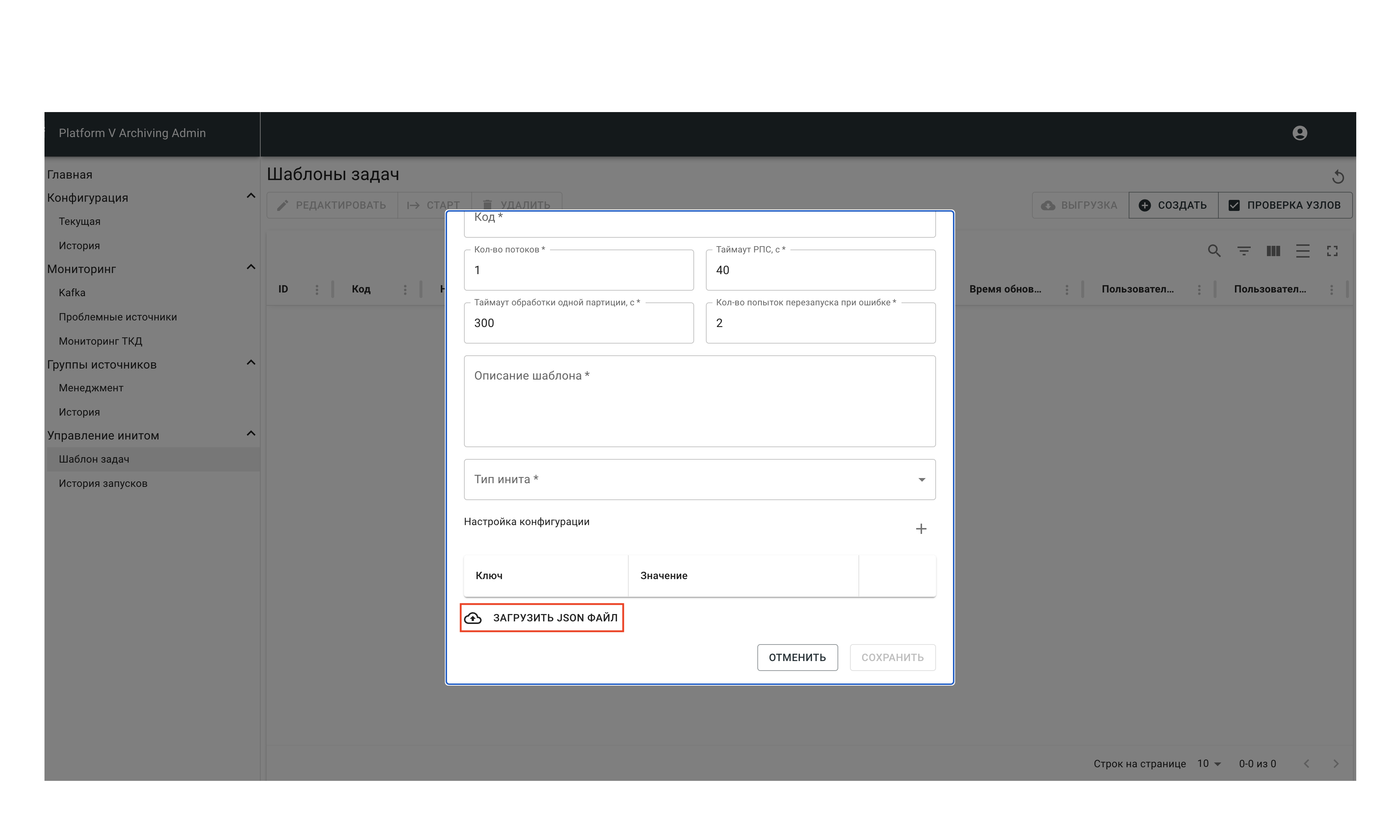The image size is (1400, 840).
Task: Click the user account avatar icon
Action: (x=1299, y=133)
